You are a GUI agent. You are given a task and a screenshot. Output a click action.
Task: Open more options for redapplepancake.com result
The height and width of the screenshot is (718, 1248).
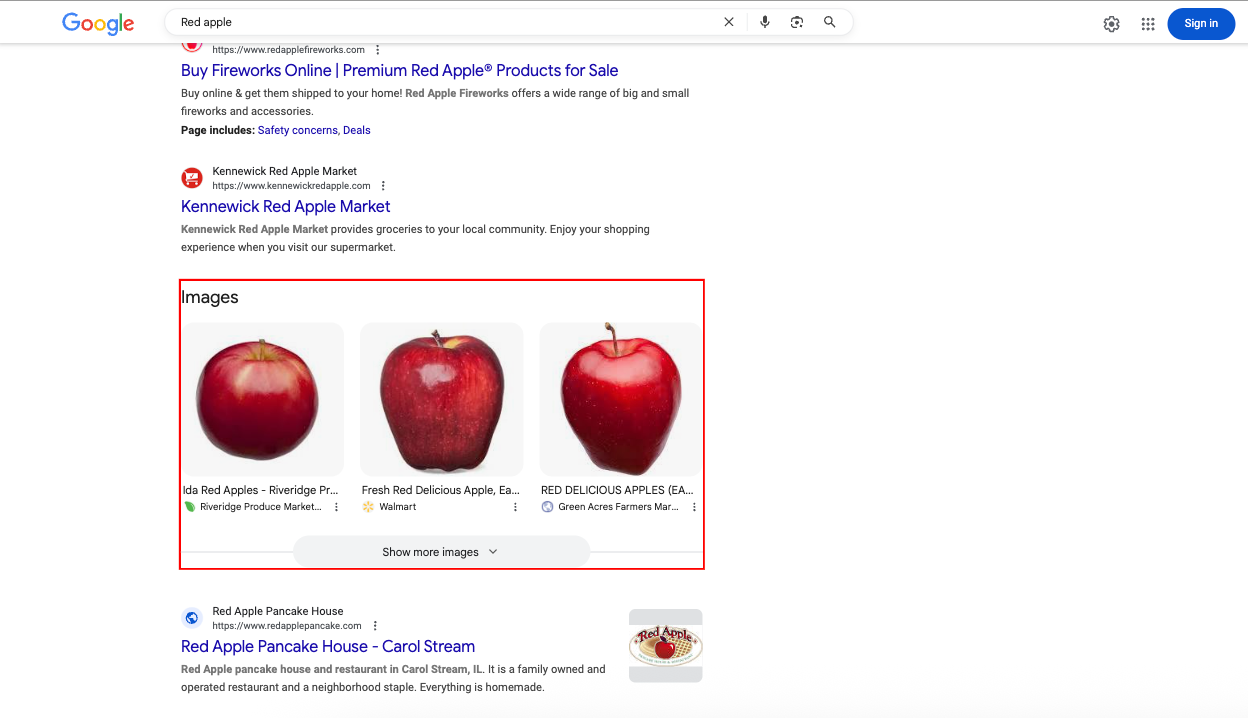pos(375,626)
